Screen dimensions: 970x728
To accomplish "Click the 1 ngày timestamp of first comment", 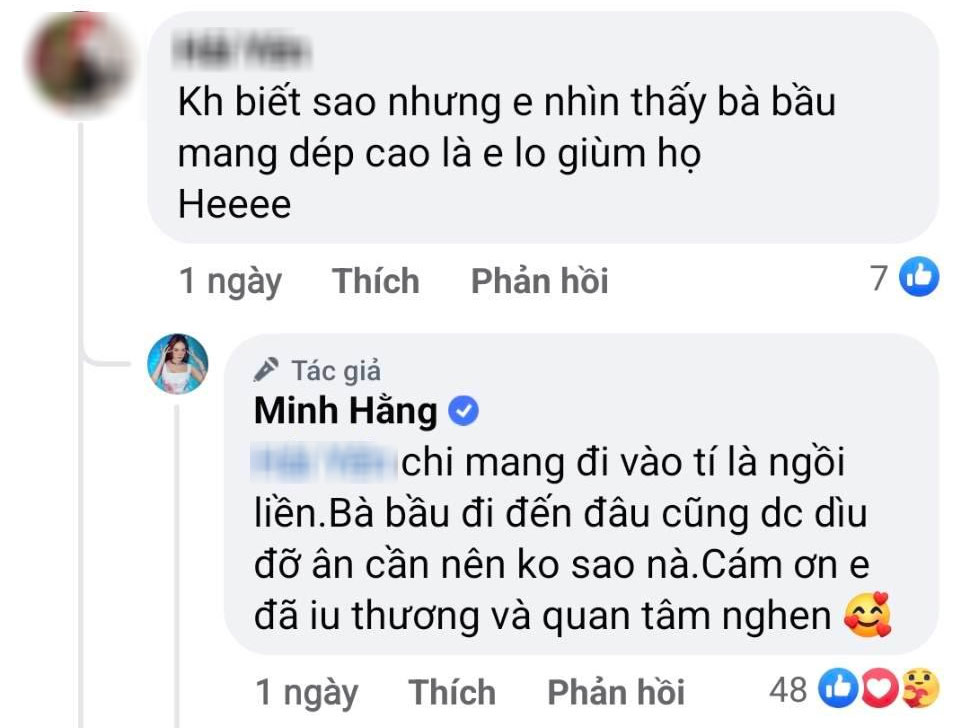I will (x=230, y=282).
